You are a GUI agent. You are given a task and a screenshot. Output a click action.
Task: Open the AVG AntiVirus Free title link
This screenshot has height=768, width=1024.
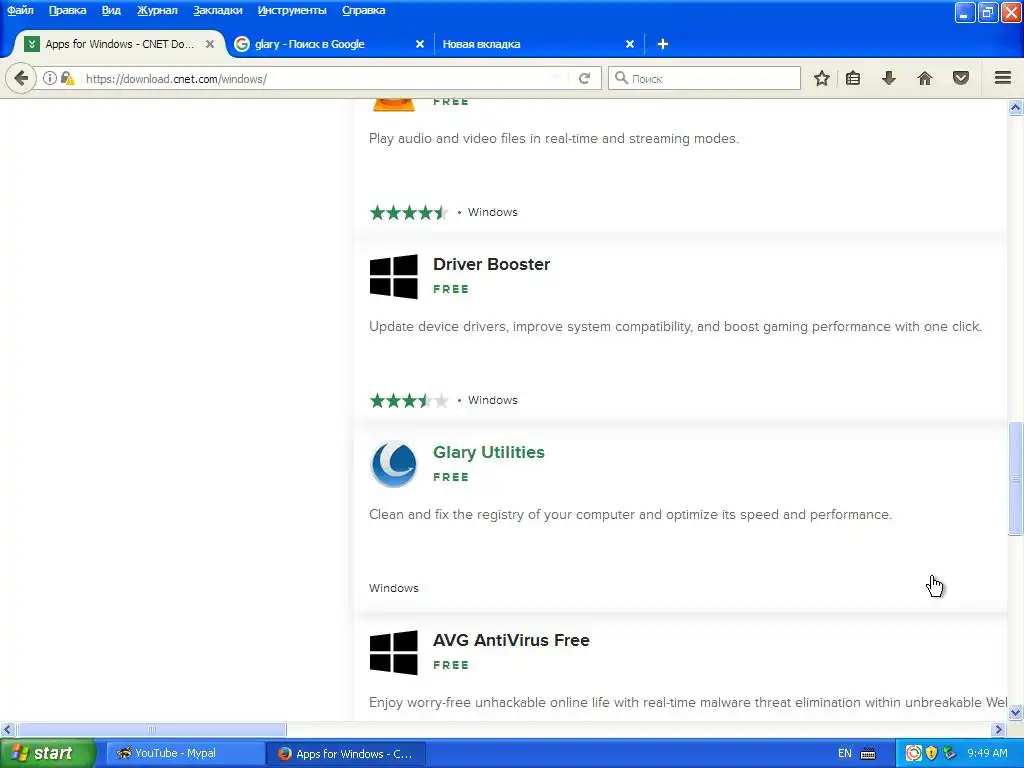click(511, 640)
